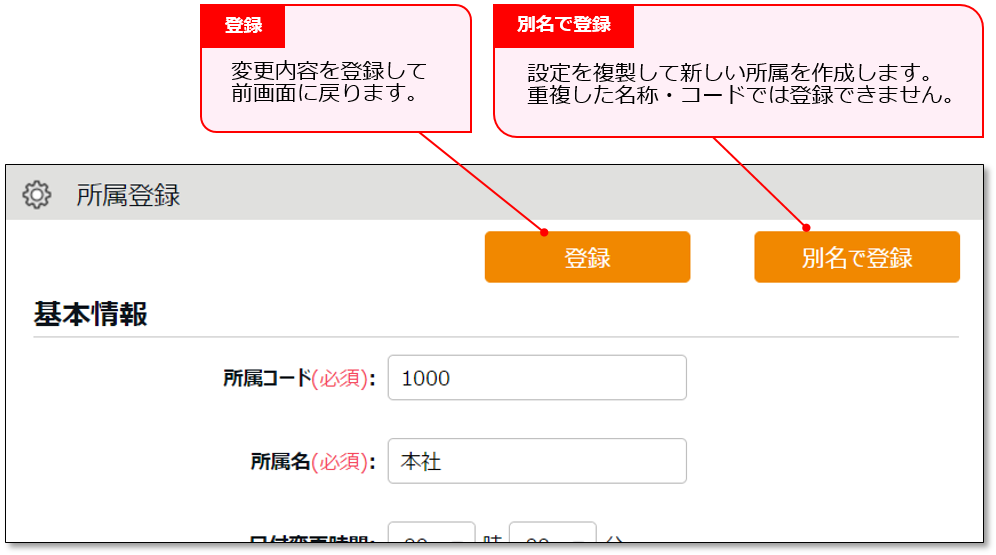Click the 日付変更時間 field label
This screenshot has height=555, width=996.
pos(312,541)
